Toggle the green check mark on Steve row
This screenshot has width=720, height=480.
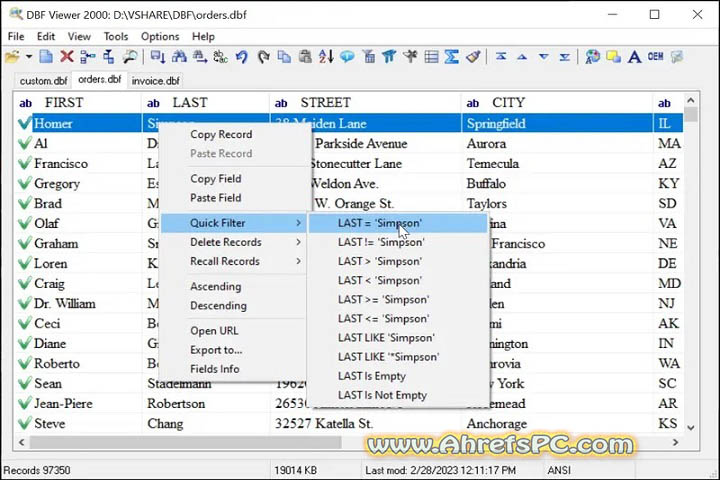(x=25, y=423)
